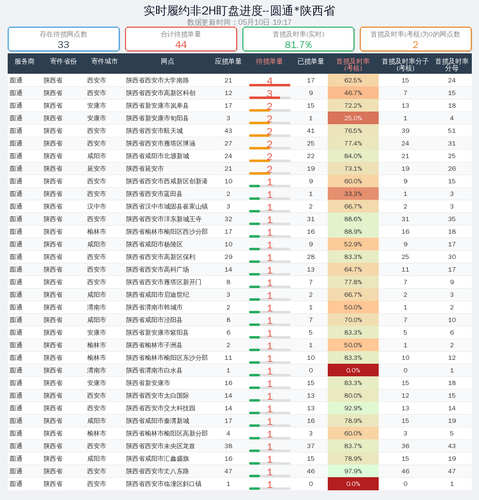This screenshot has height=500, width=479.
Task: Select the 西安市沣东新城王寺 outlet
Action: tap(164, 219)
